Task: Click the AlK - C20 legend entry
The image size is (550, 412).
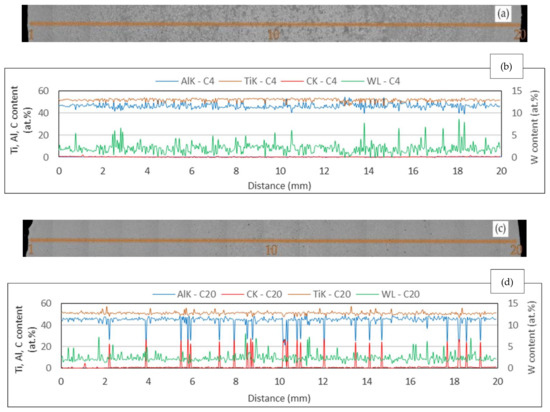Action: pyautogui.click(x=185, y=294)
